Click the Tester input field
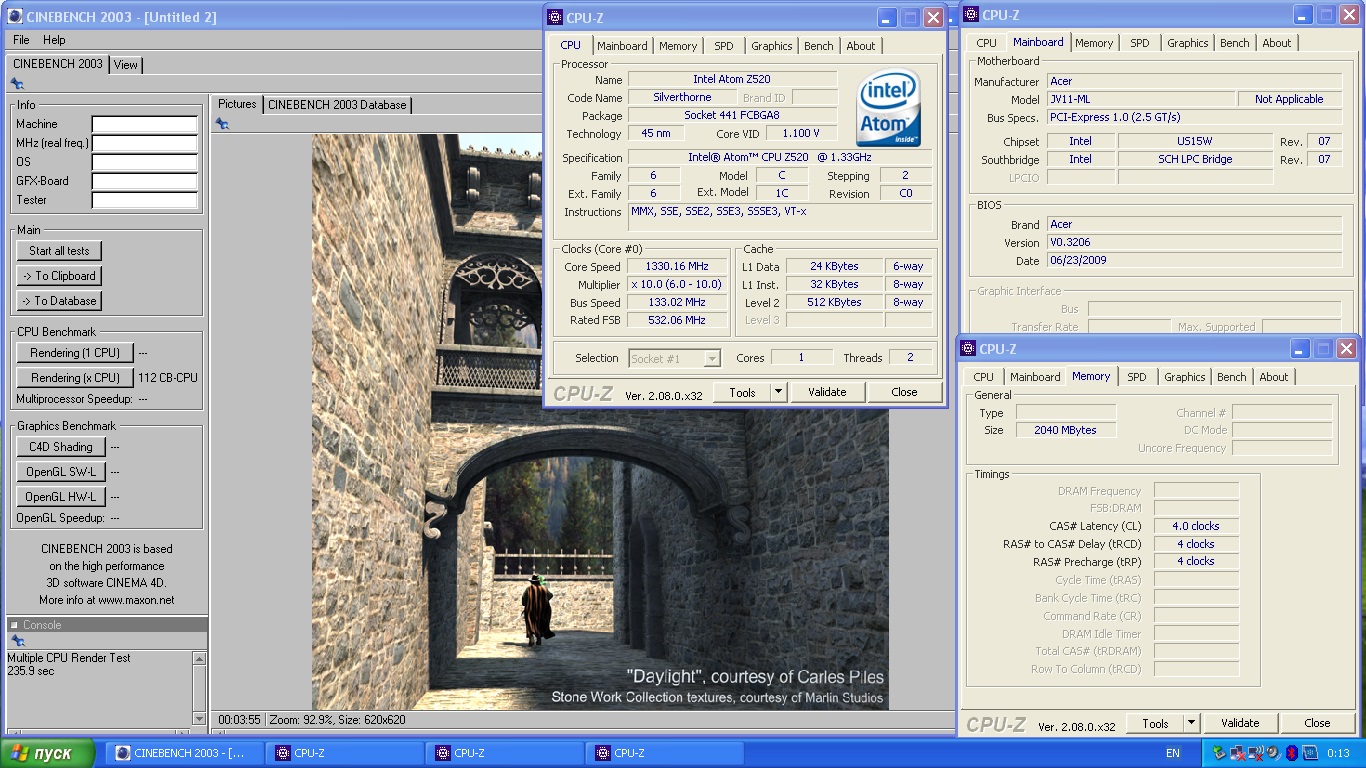 coord(145,200)
